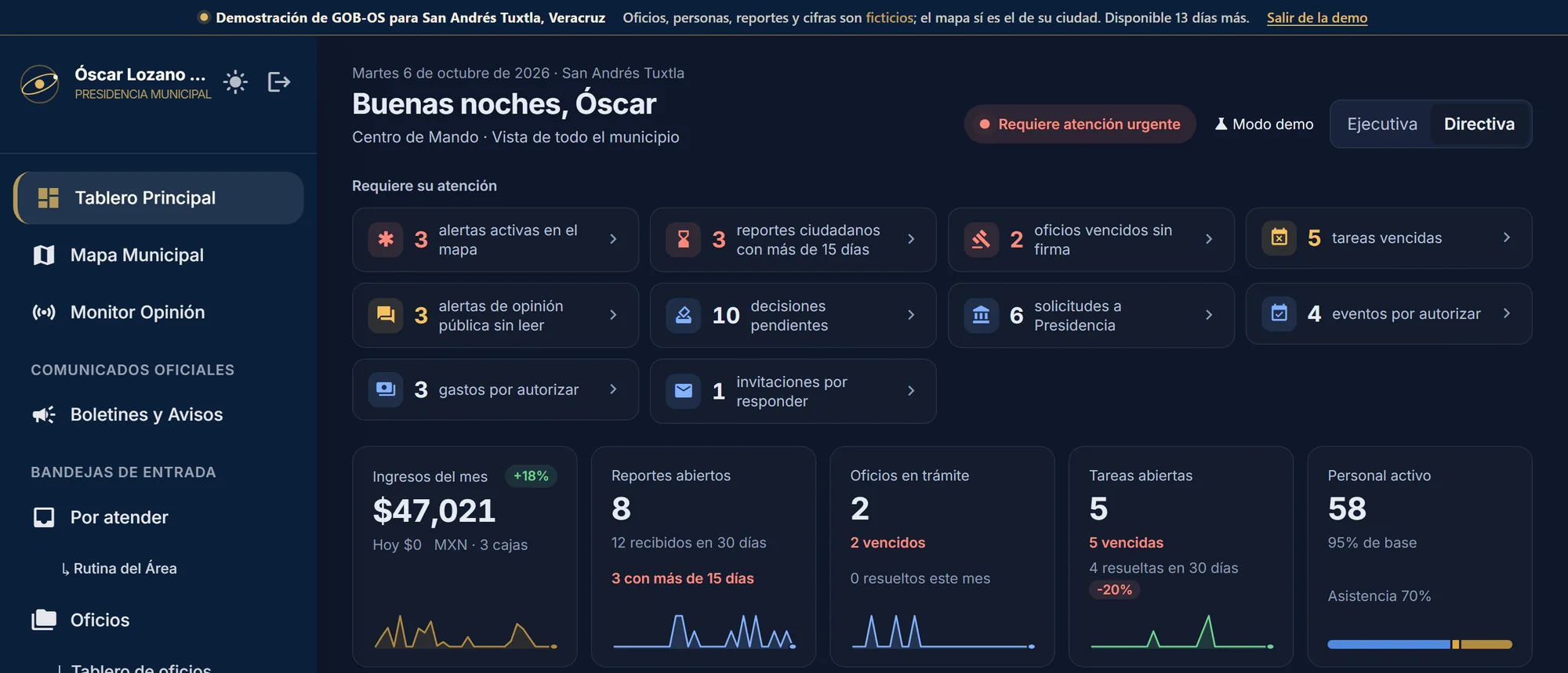
Task: Click the megaphone icon for Boletines
Action: coord(44,414)
